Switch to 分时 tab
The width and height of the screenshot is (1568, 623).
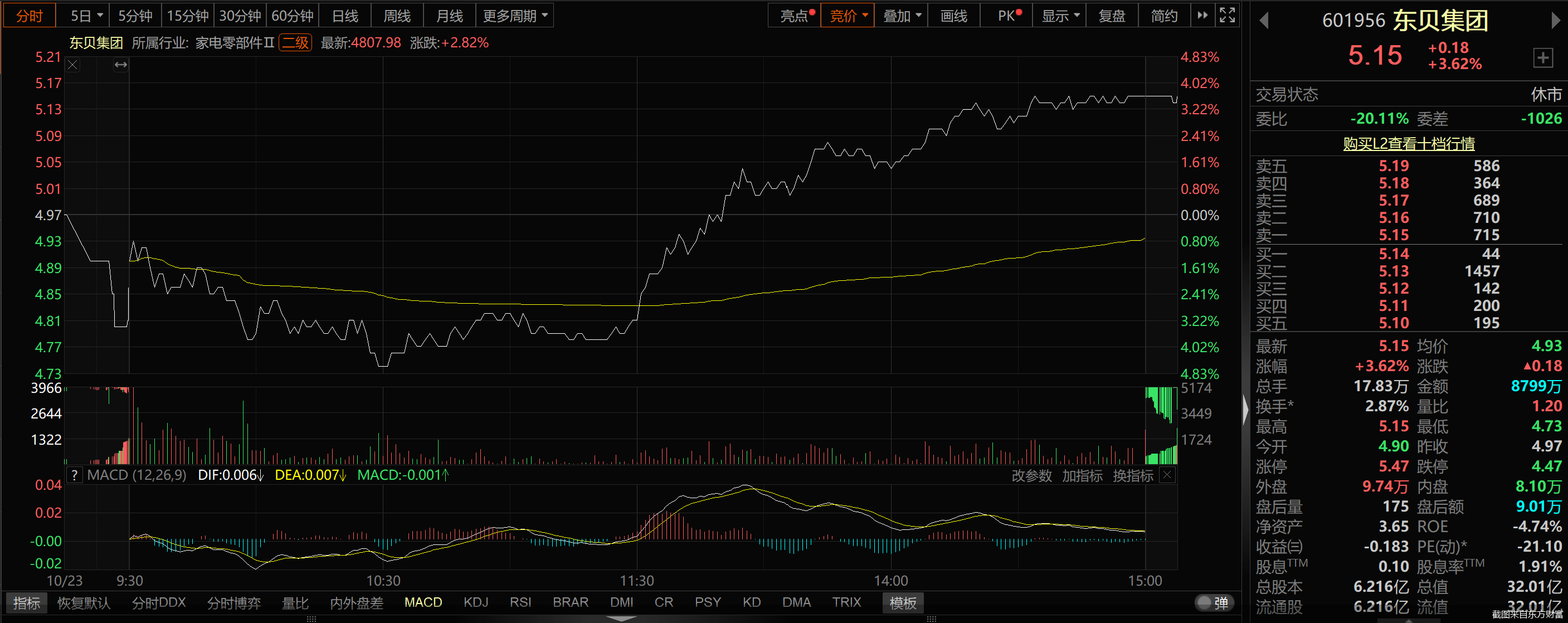(29, 15)
